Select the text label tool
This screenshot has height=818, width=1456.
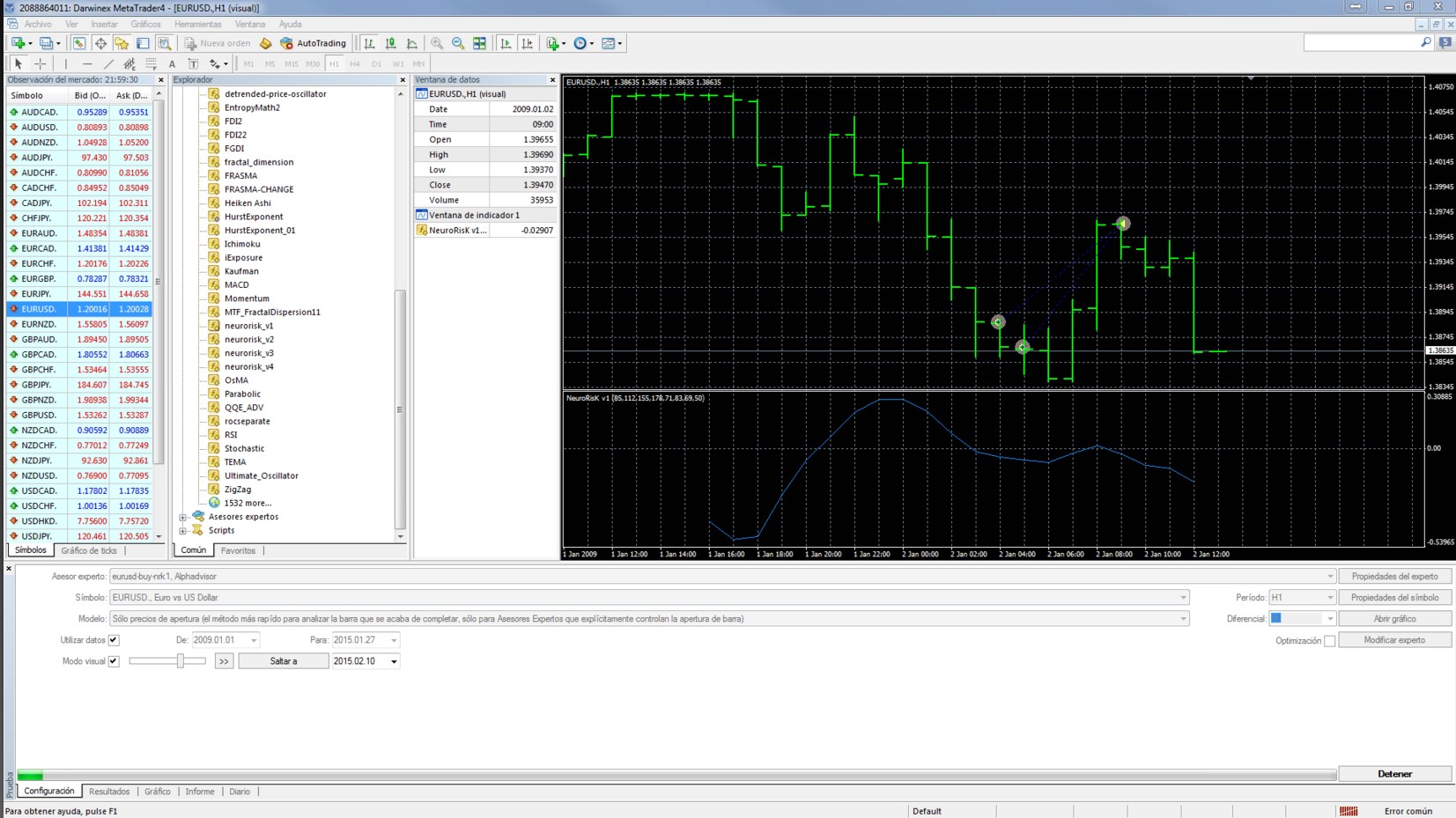coord(172,63)
